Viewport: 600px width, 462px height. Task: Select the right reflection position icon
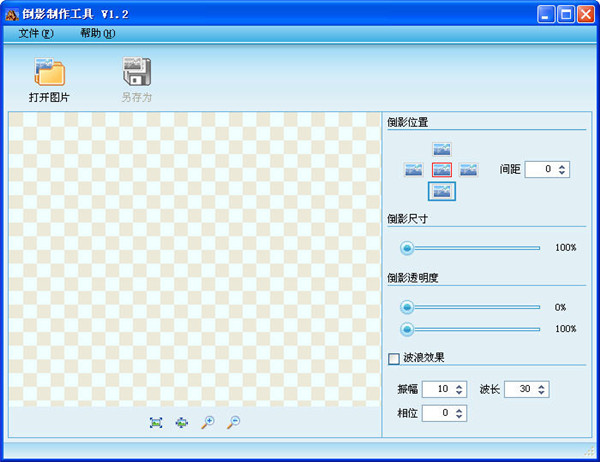(x=468, y=170)
